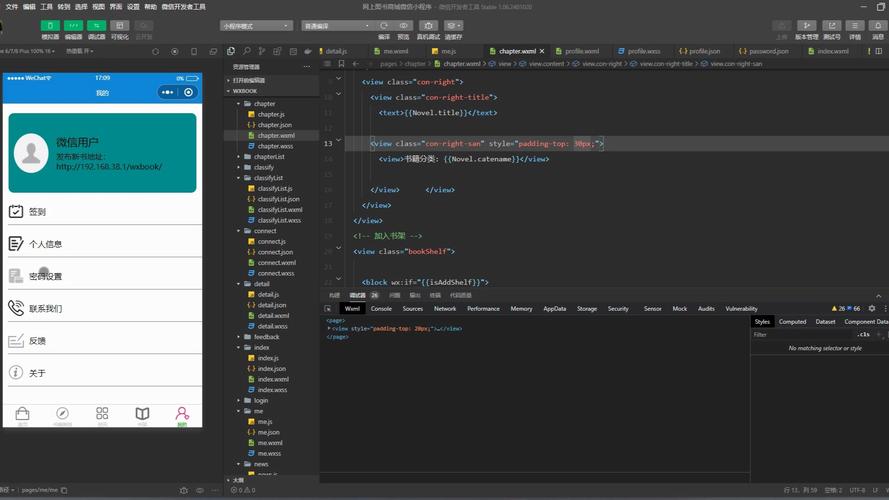This screenshot has width=889, height=500.
Task: Click the real device debugging icon (真机调试)
Action: [428, 26]
